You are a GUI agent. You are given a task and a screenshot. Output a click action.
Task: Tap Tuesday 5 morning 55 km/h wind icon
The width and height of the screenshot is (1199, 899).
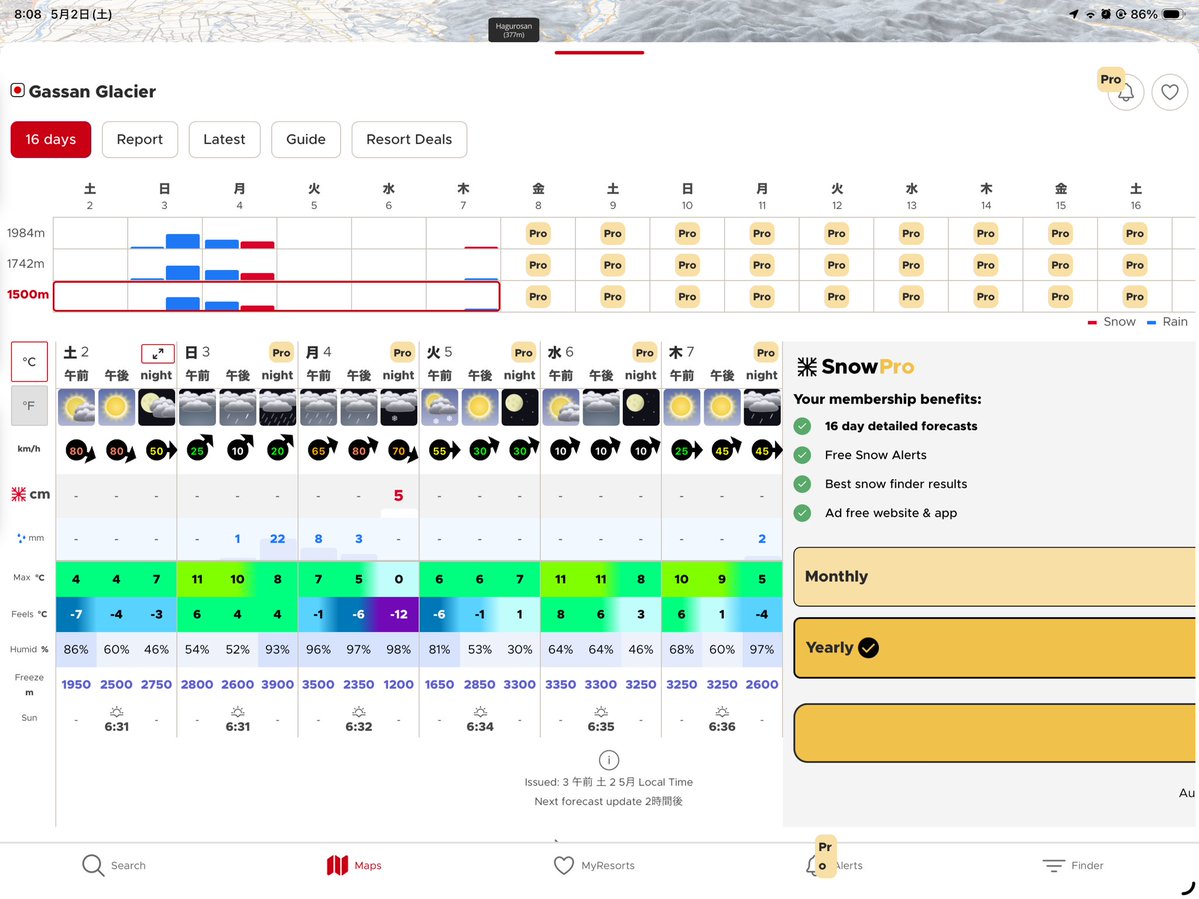coord(442,451)
